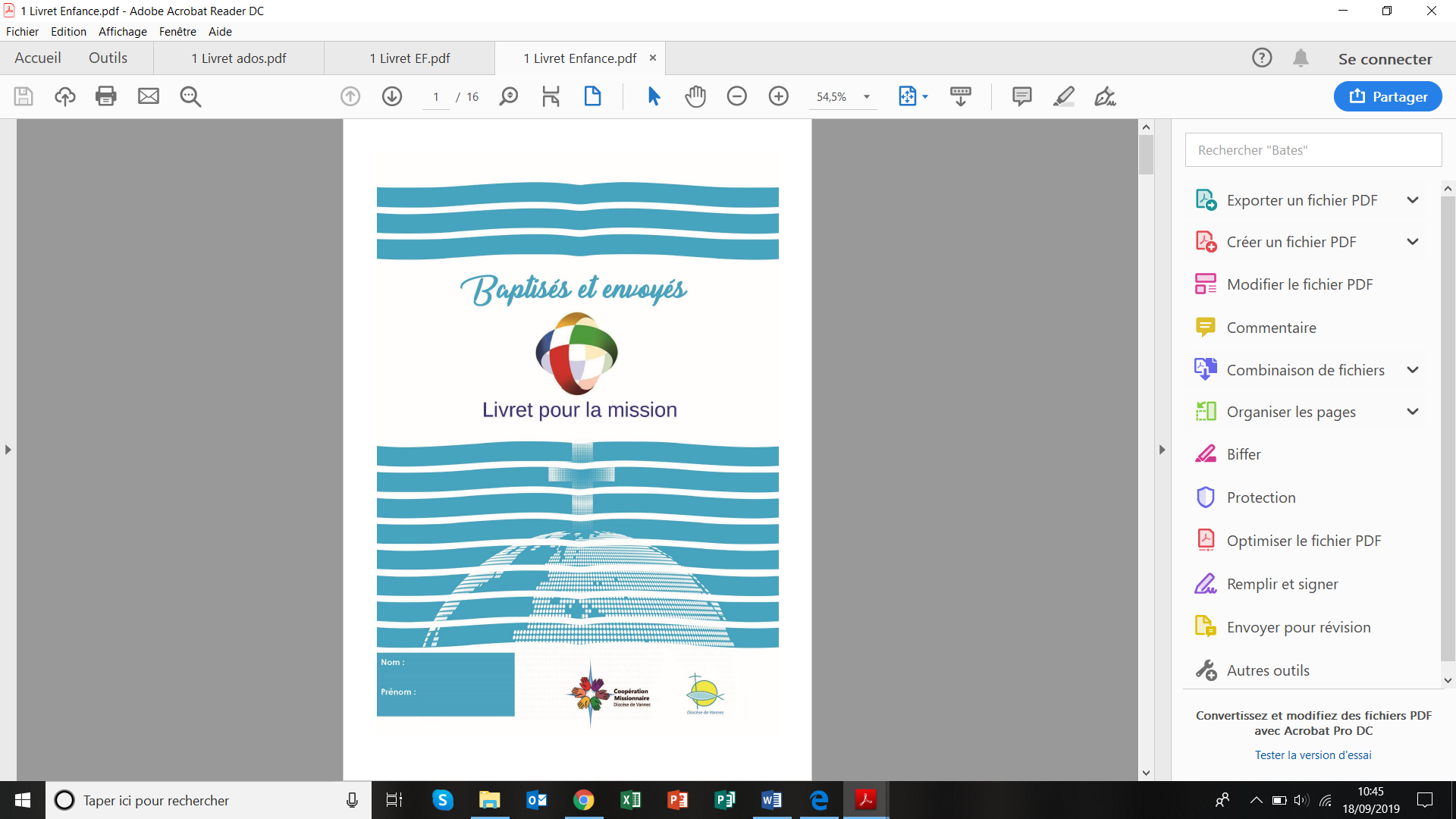The image size is (1456, 819).
Task: Expand Organiser les pages options
Action: point(1413,412)
